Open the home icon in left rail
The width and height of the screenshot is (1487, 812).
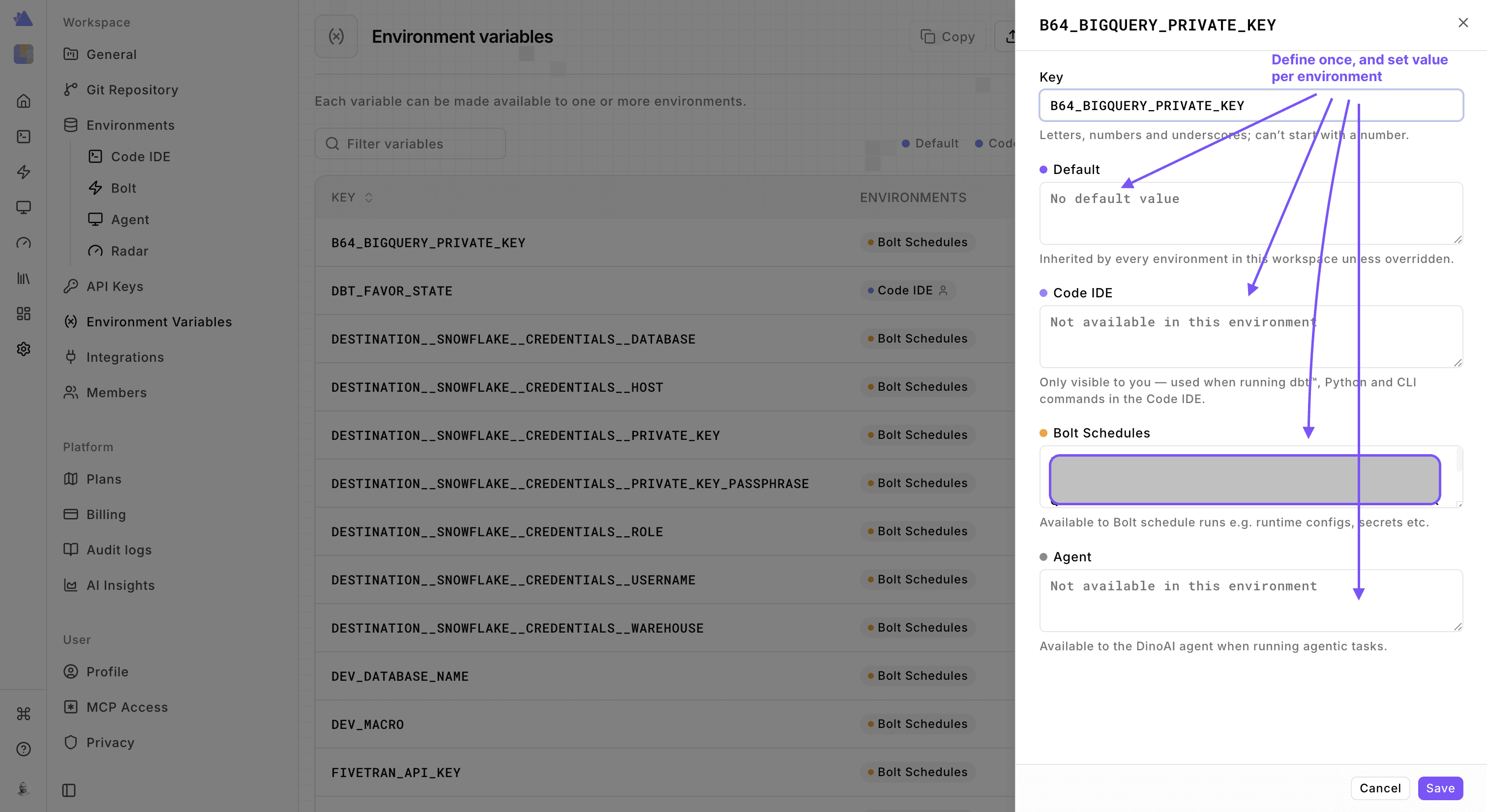(24, 101)
